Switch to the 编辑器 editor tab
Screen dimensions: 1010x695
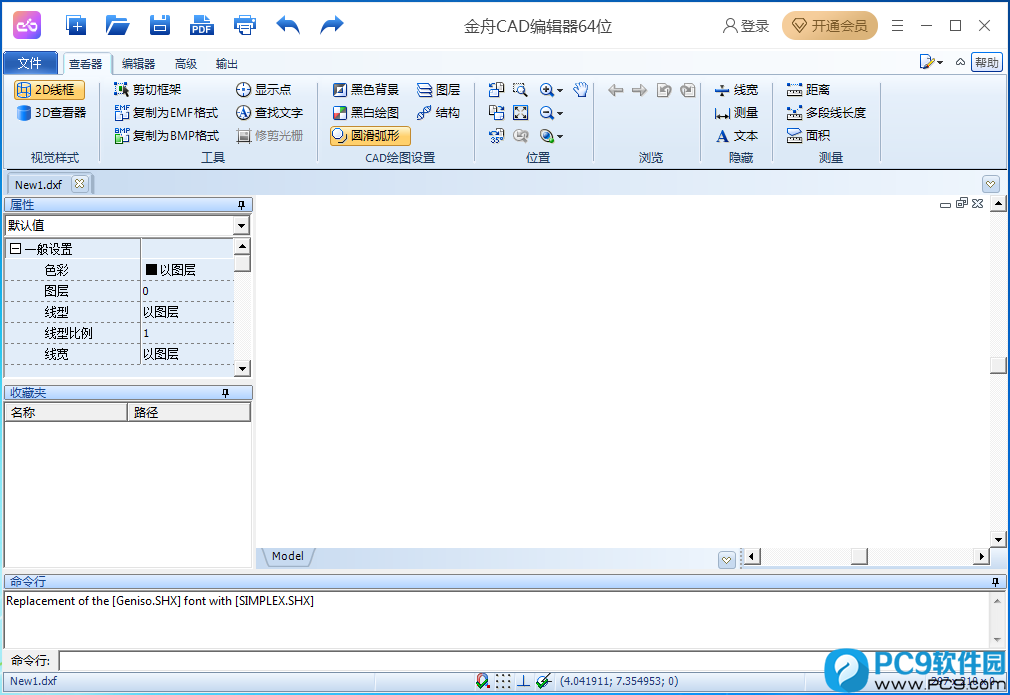[138, 64]
